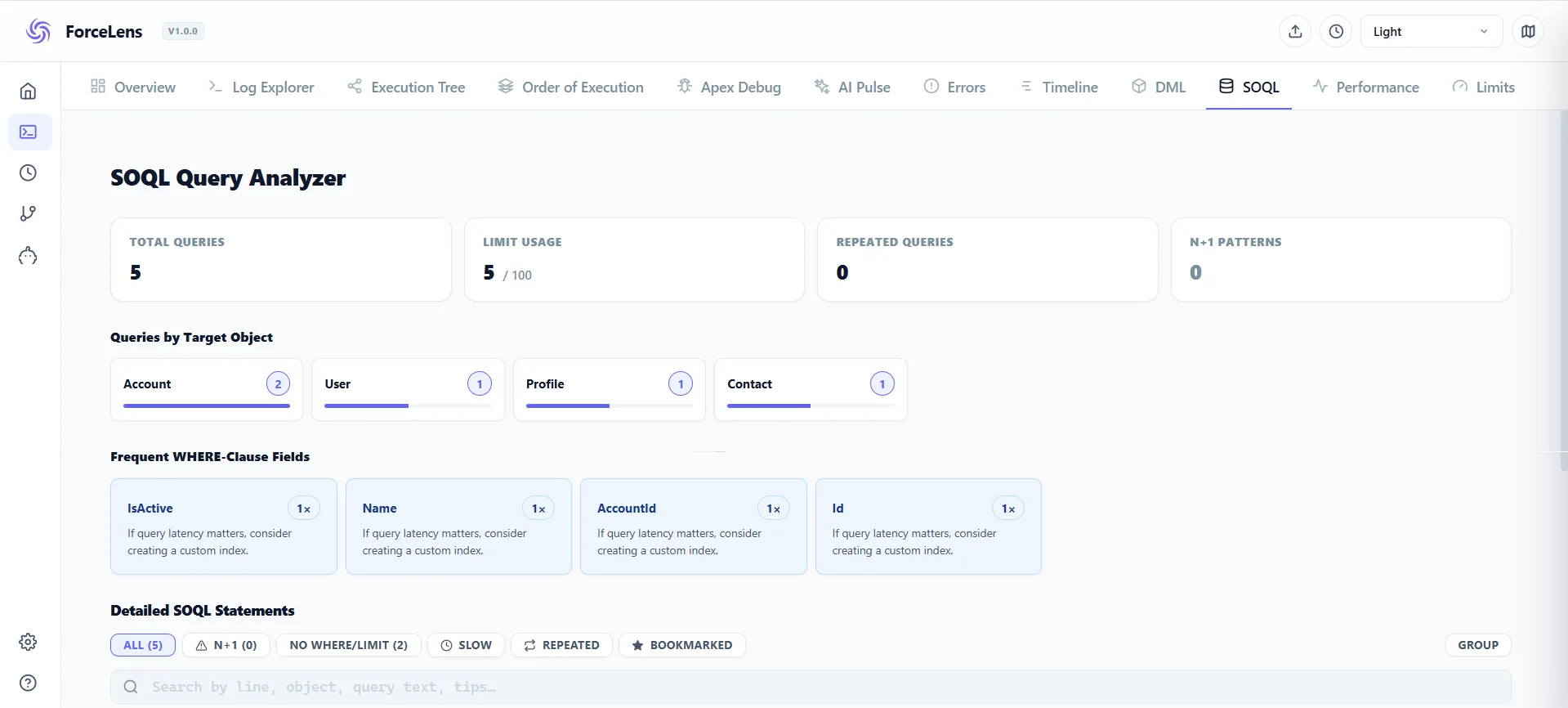Open the Log Explorer tab
Image resolution: width=1568 pixels, height=708 pixels.
(261, 87)
